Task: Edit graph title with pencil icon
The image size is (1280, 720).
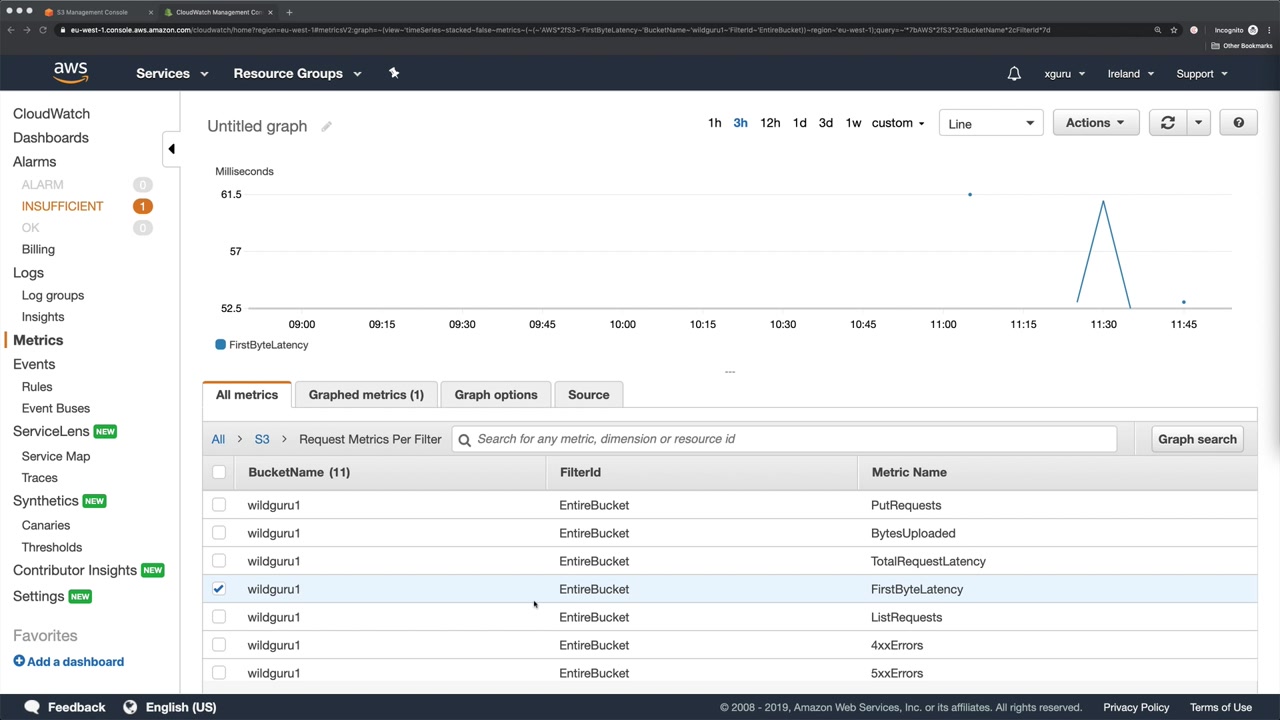Action: coord(327,127)
